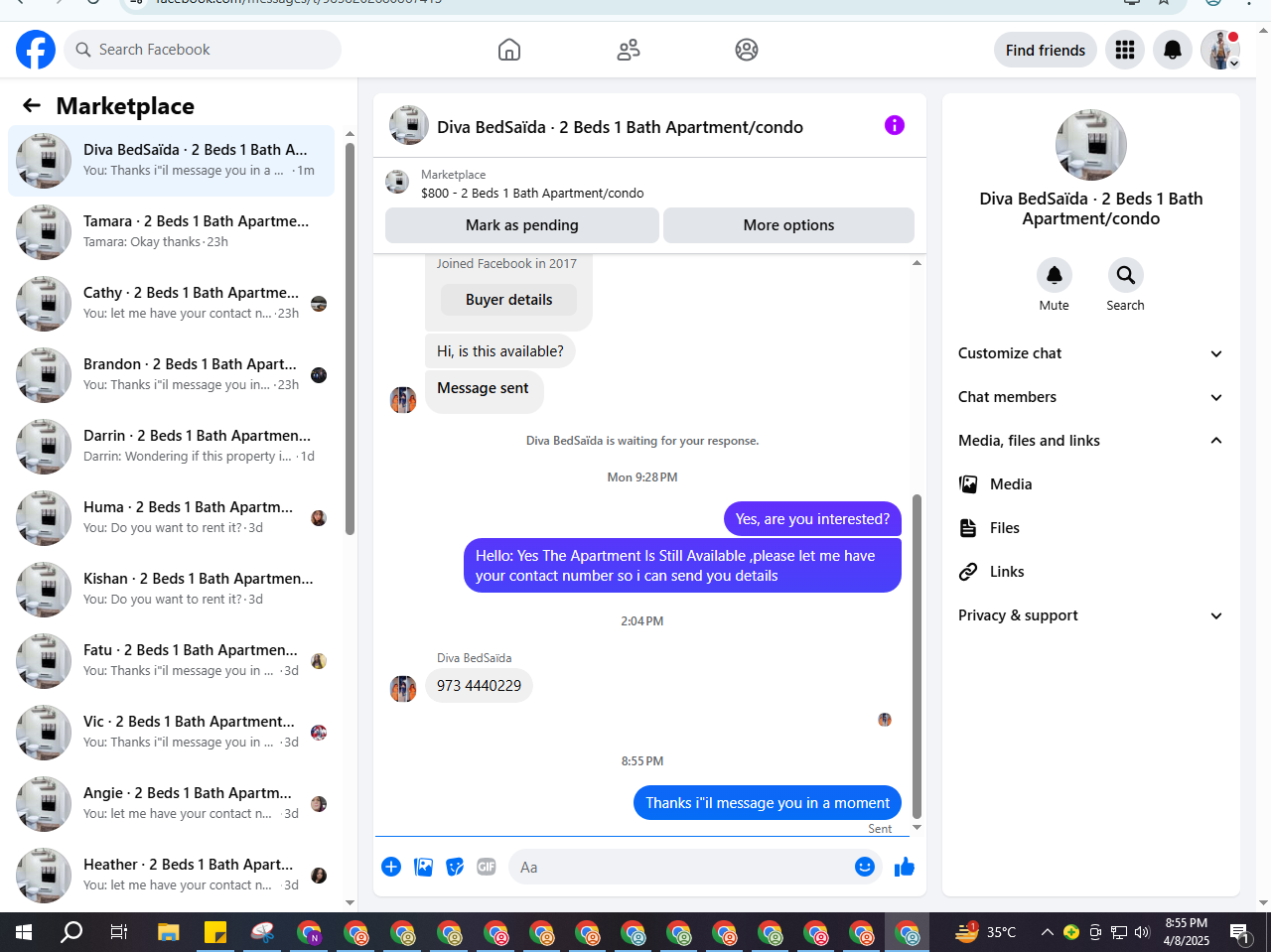Open Files in the media section
The image size is (1271, 952).
click(x=1091, y=528)
